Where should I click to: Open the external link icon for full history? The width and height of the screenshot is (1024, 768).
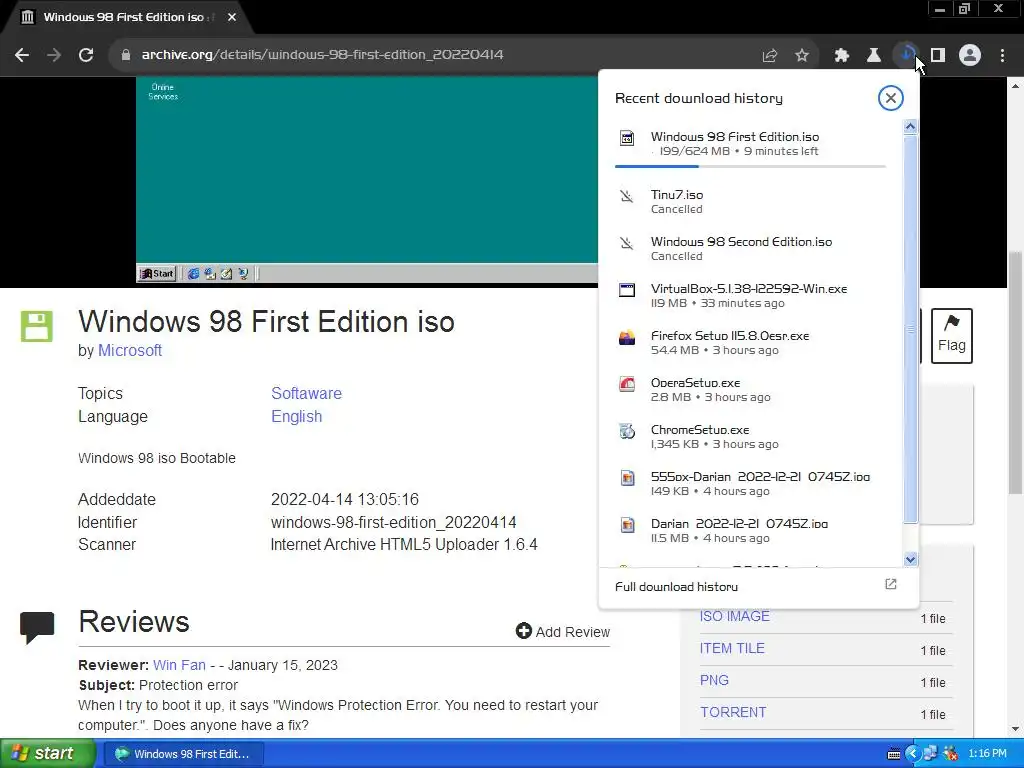[x=890, y=584]
